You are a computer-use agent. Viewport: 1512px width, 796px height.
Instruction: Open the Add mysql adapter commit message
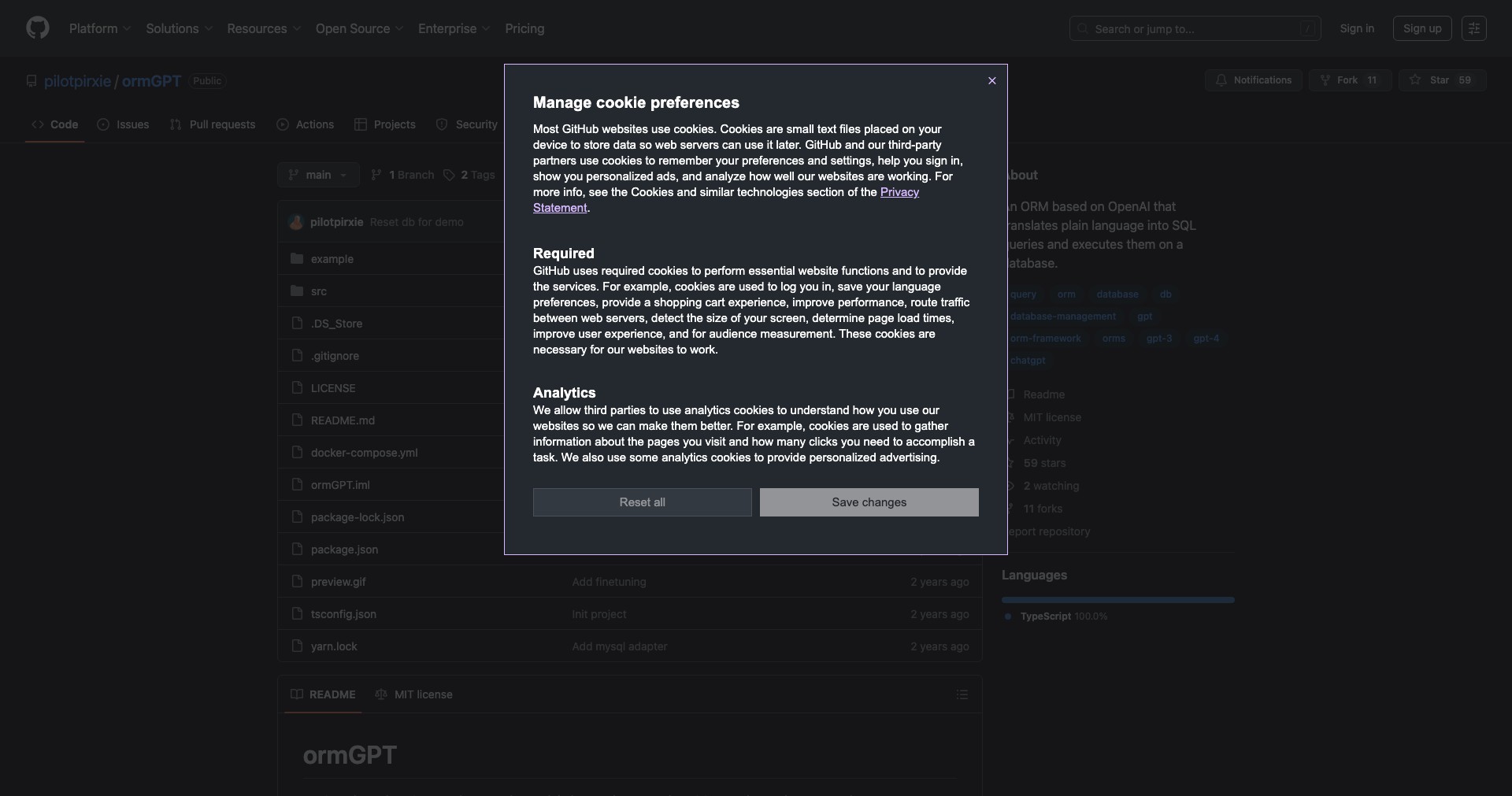[620, 646]
